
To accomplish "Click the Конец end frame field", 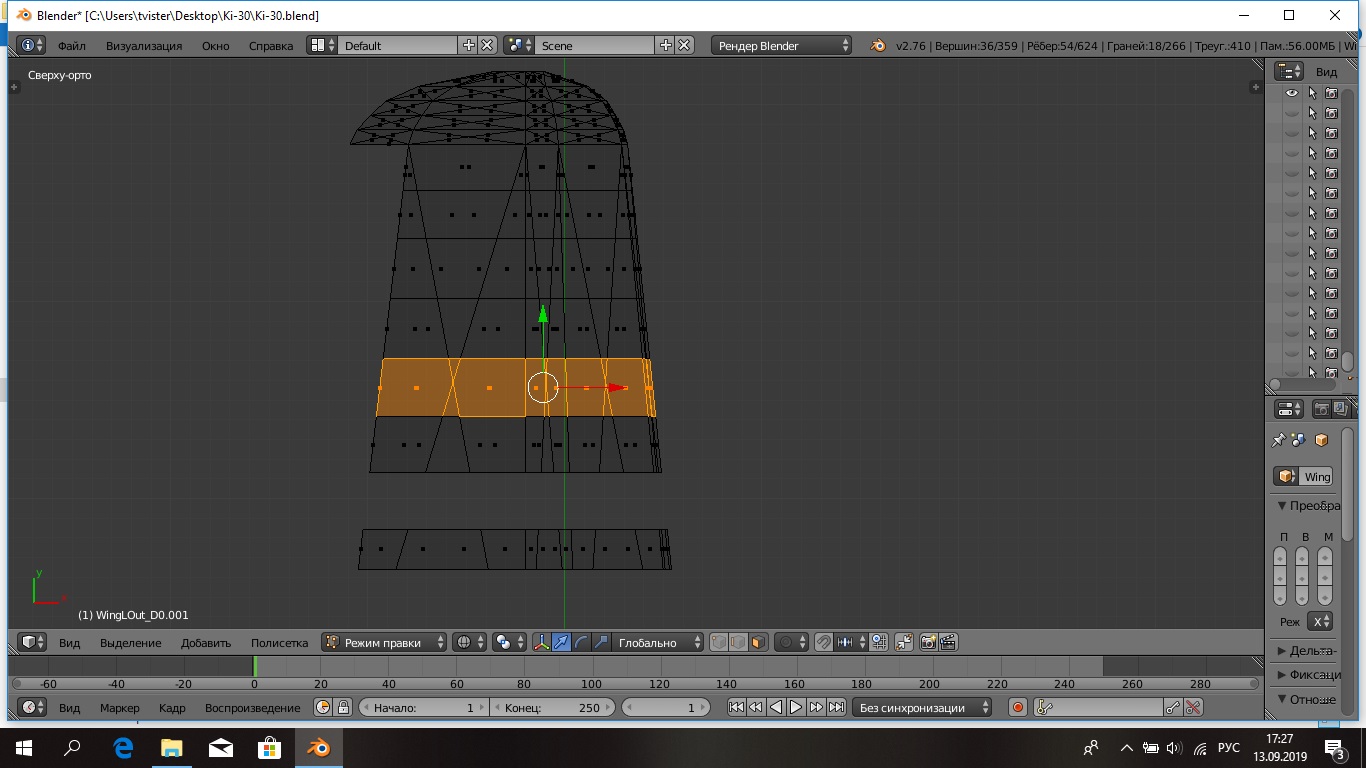I will pyautogui.click(x=553, y=708).
